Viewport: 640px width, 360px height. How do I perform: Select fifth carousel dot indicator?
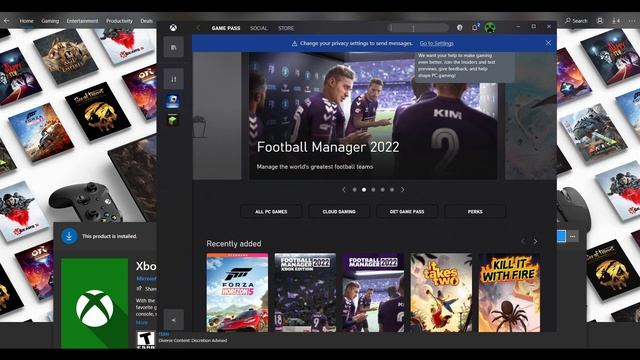click(392, 189)
